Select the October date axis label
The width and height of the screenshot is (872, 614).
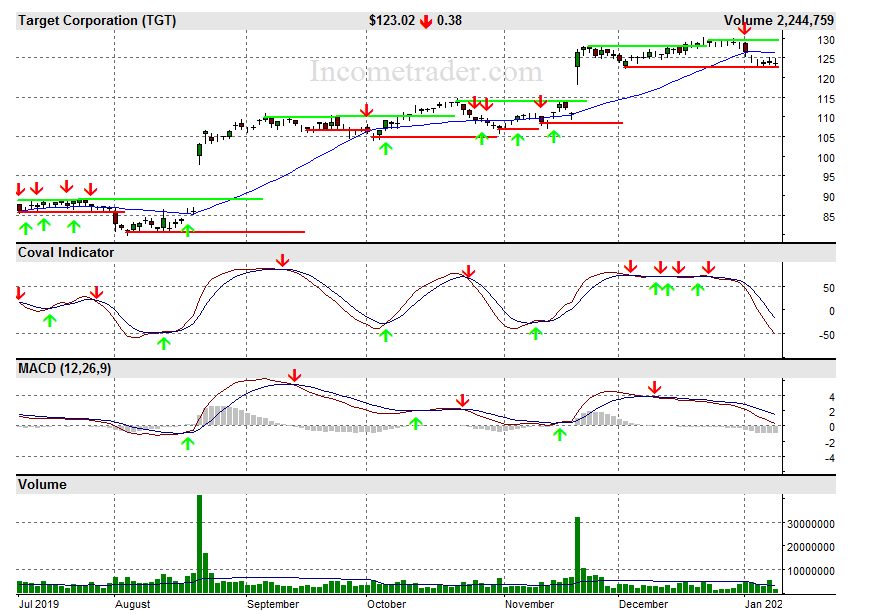point(387,604)
